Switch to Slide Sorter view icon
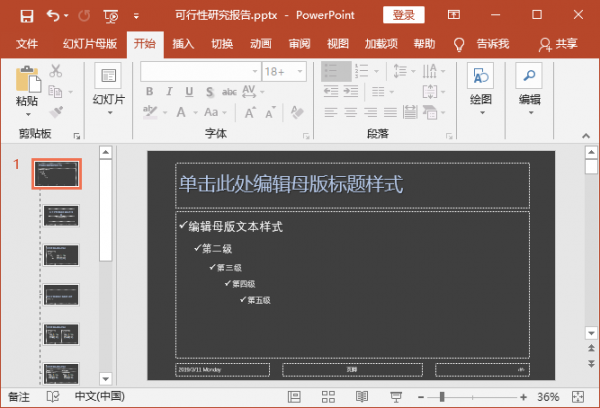 [329, 397]
